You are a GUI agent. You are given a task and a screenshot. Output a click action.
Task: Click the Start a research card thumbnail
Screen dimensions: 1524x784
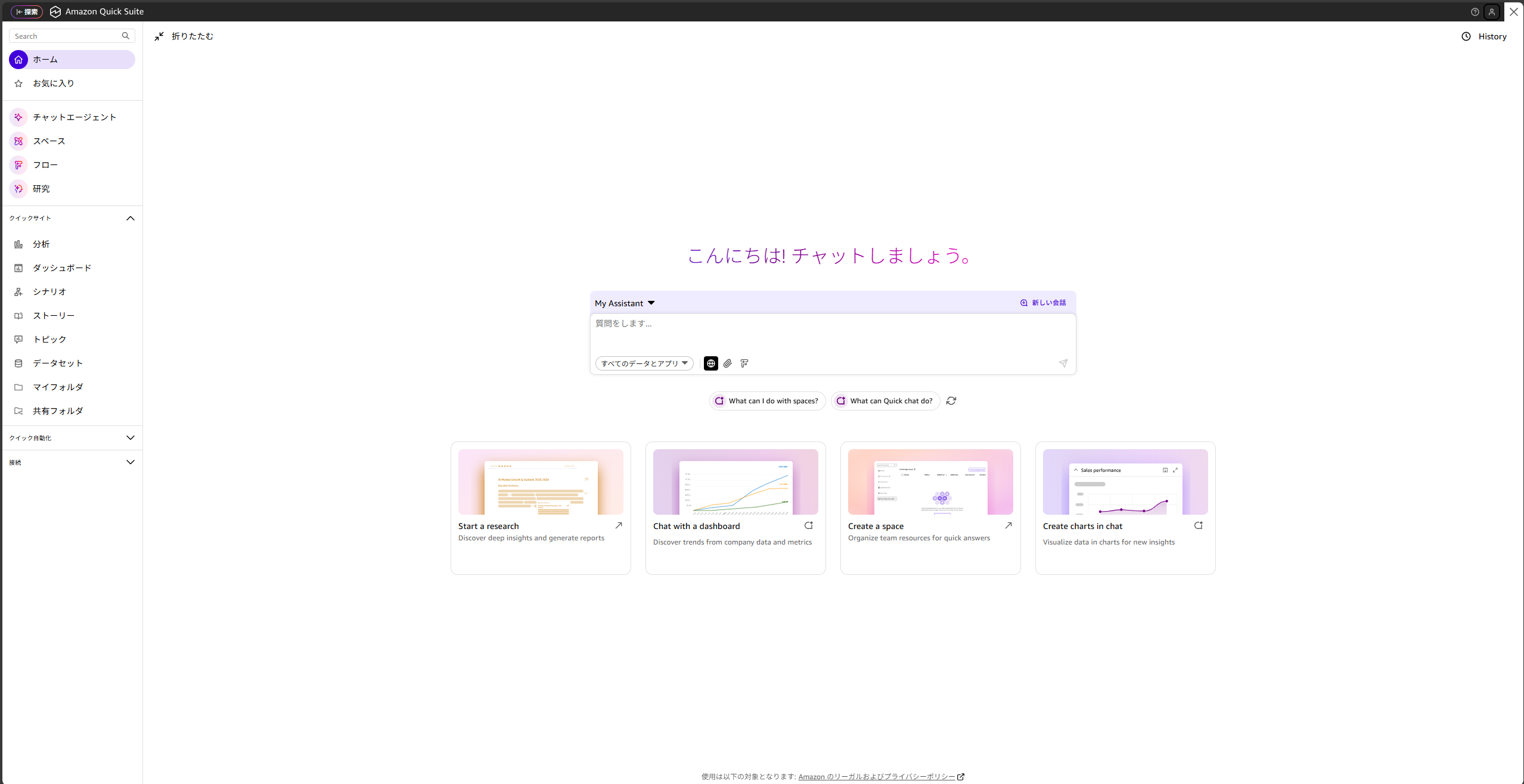[x=541, y=482]
